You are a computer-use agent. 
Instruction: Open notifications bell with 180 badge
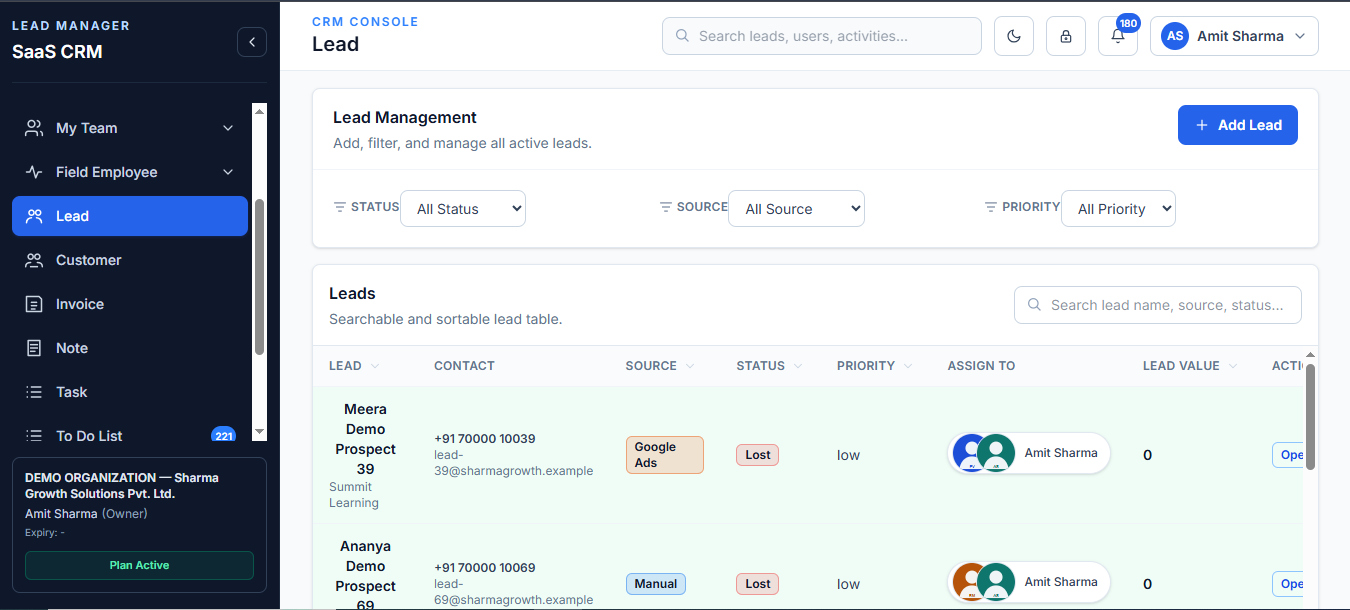pos(1118,36)
